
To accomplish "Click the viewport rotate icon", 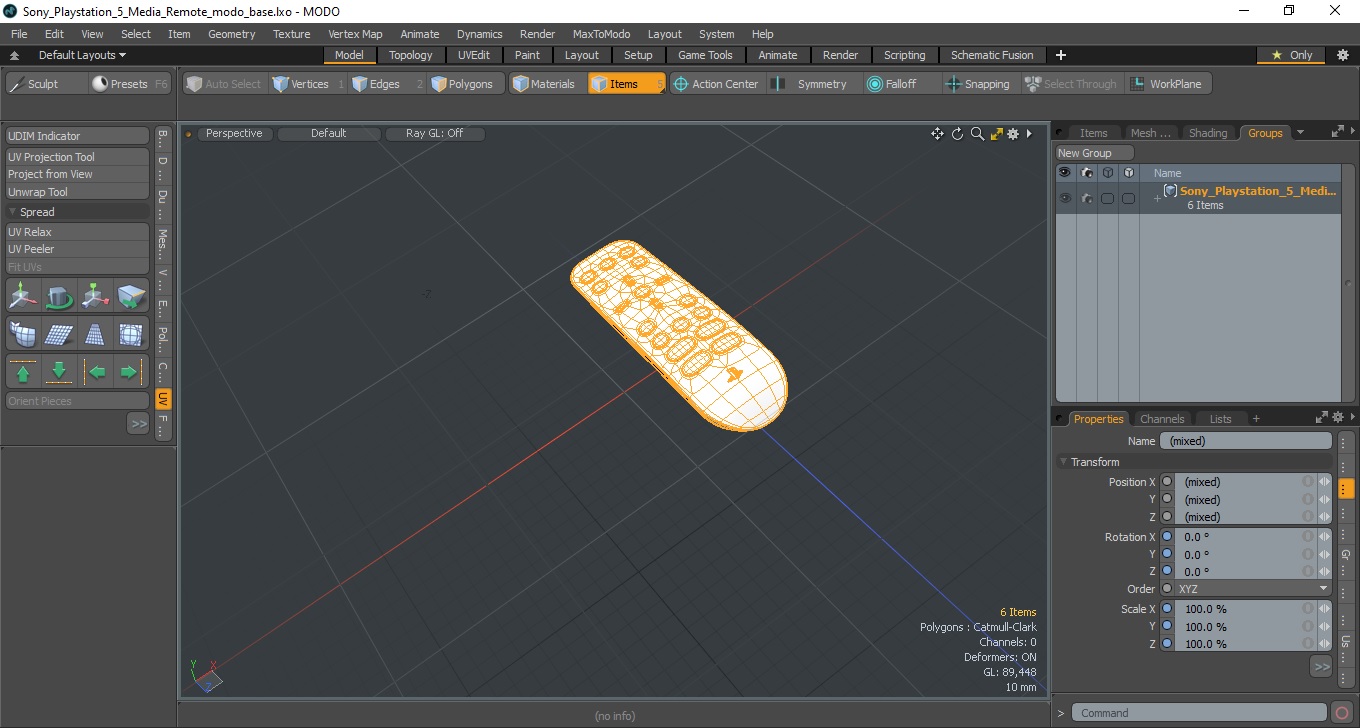I will point(957,134).
